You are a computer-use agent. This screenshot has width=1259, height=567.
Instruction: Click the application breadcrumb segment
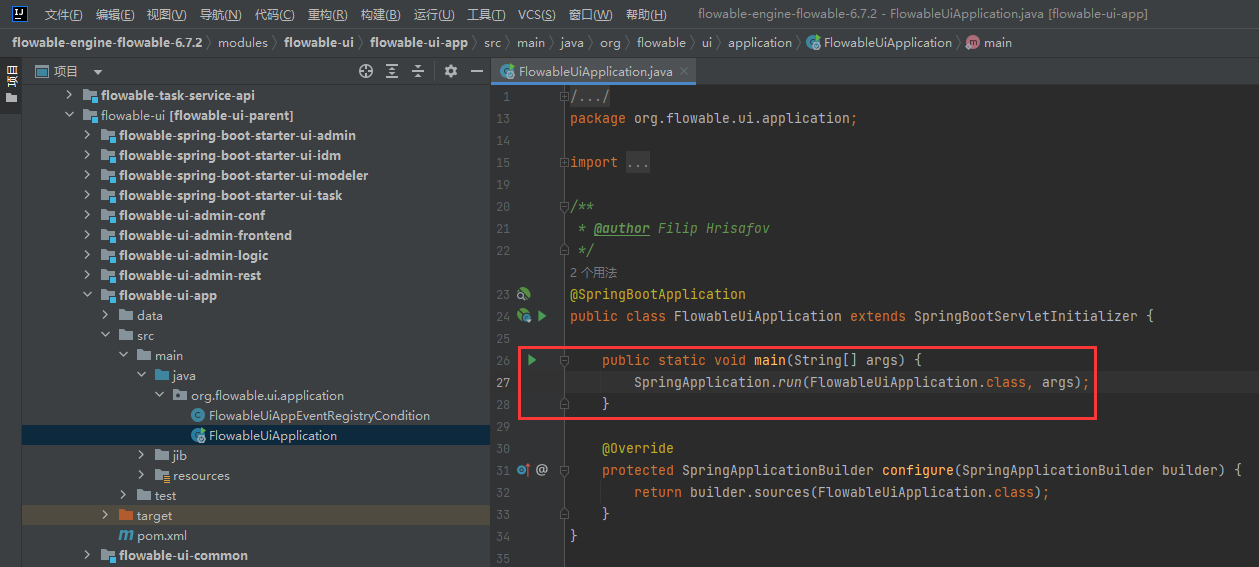tap(760, 43)
